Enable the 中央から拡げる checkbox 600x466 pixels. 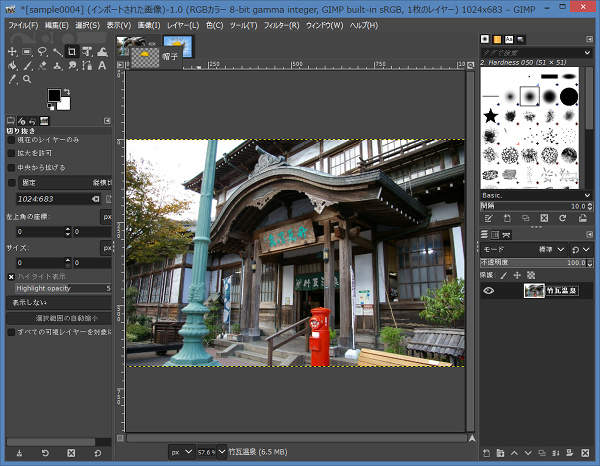point(12,167)
